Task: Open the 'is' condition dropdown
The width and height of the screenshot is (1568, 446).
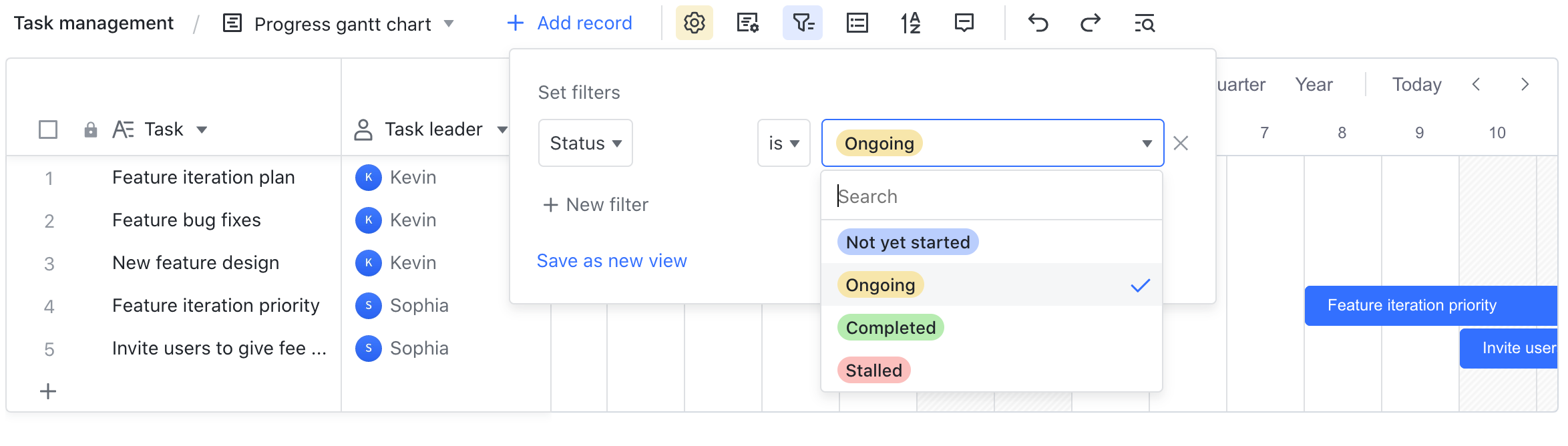Action: [783, 143]
